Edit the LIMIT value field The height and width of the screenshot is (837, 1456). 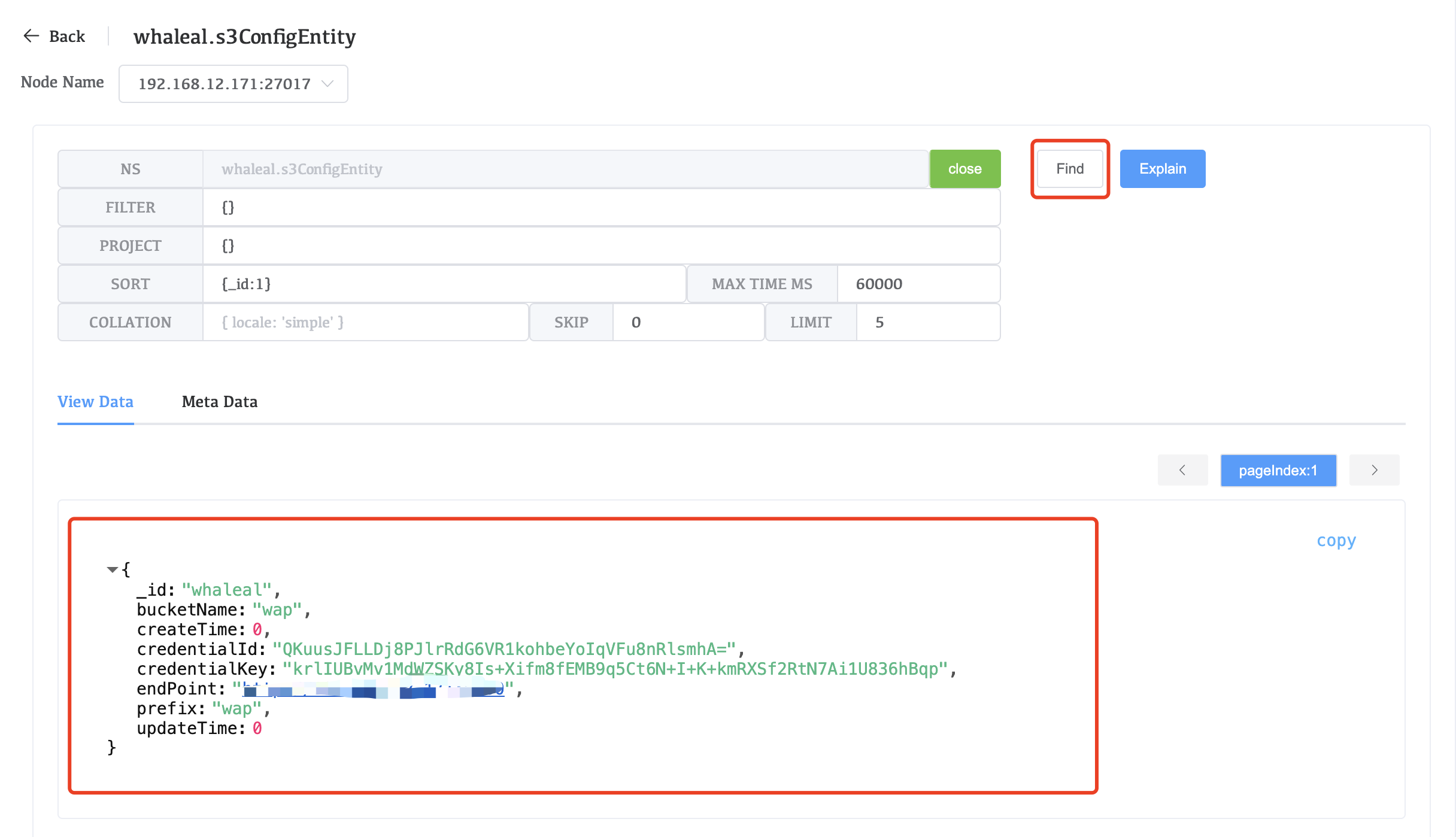click(929, 322)
